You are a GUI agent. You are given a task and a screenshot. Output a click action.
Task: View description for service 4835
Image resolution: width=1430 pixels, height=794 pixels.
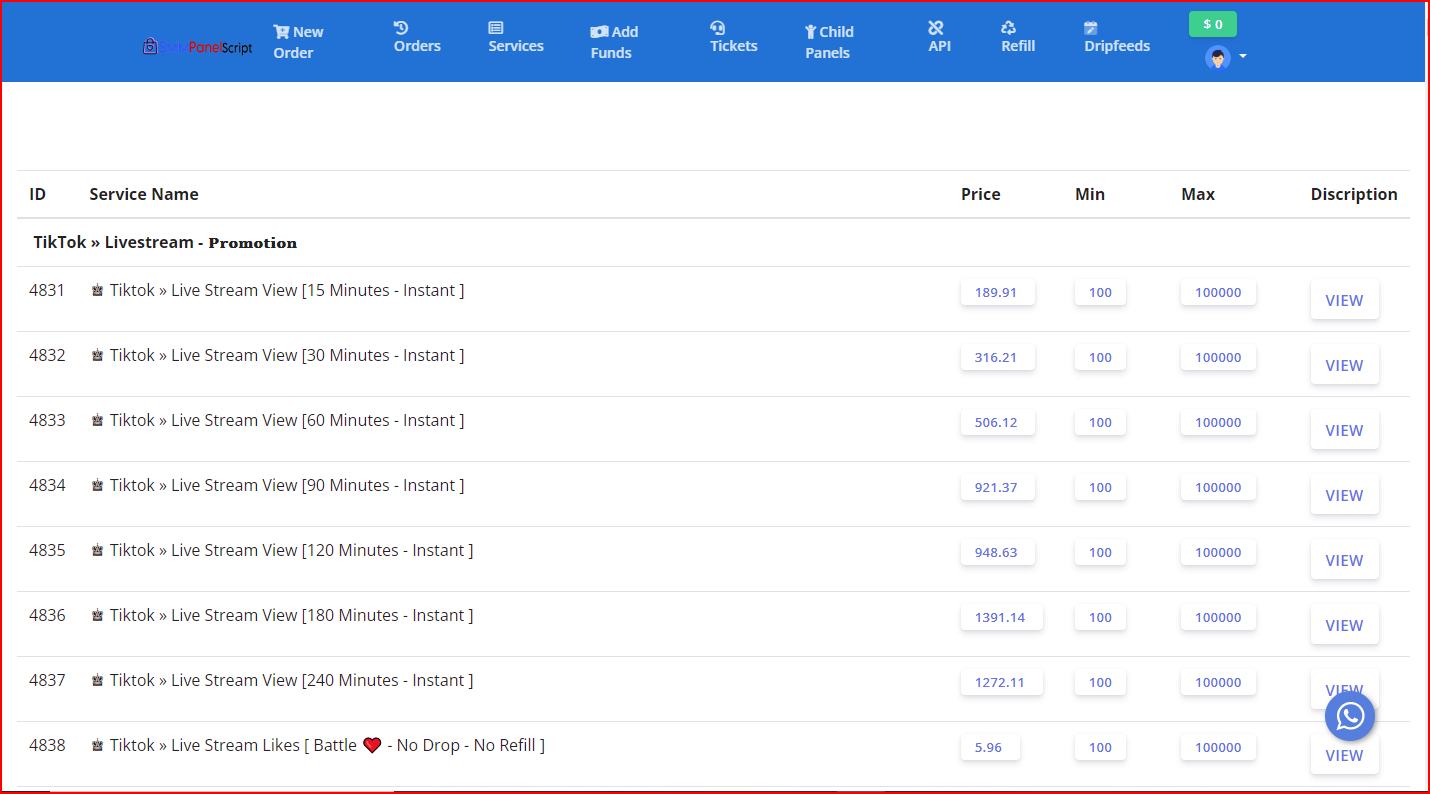click(x=1344, y=561)
